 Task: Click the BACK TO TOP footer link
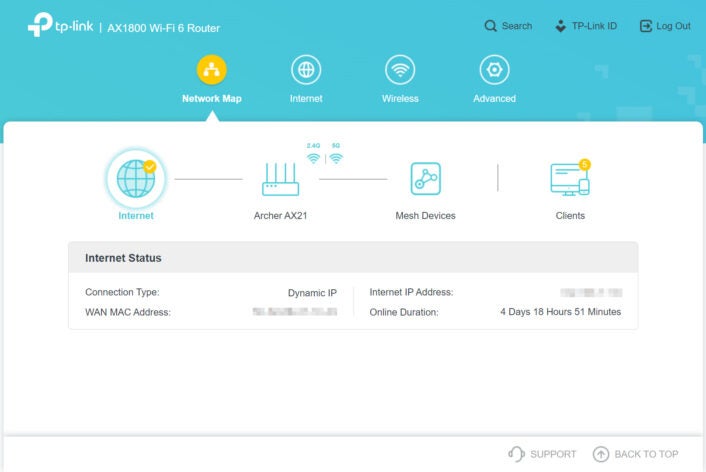646,454
